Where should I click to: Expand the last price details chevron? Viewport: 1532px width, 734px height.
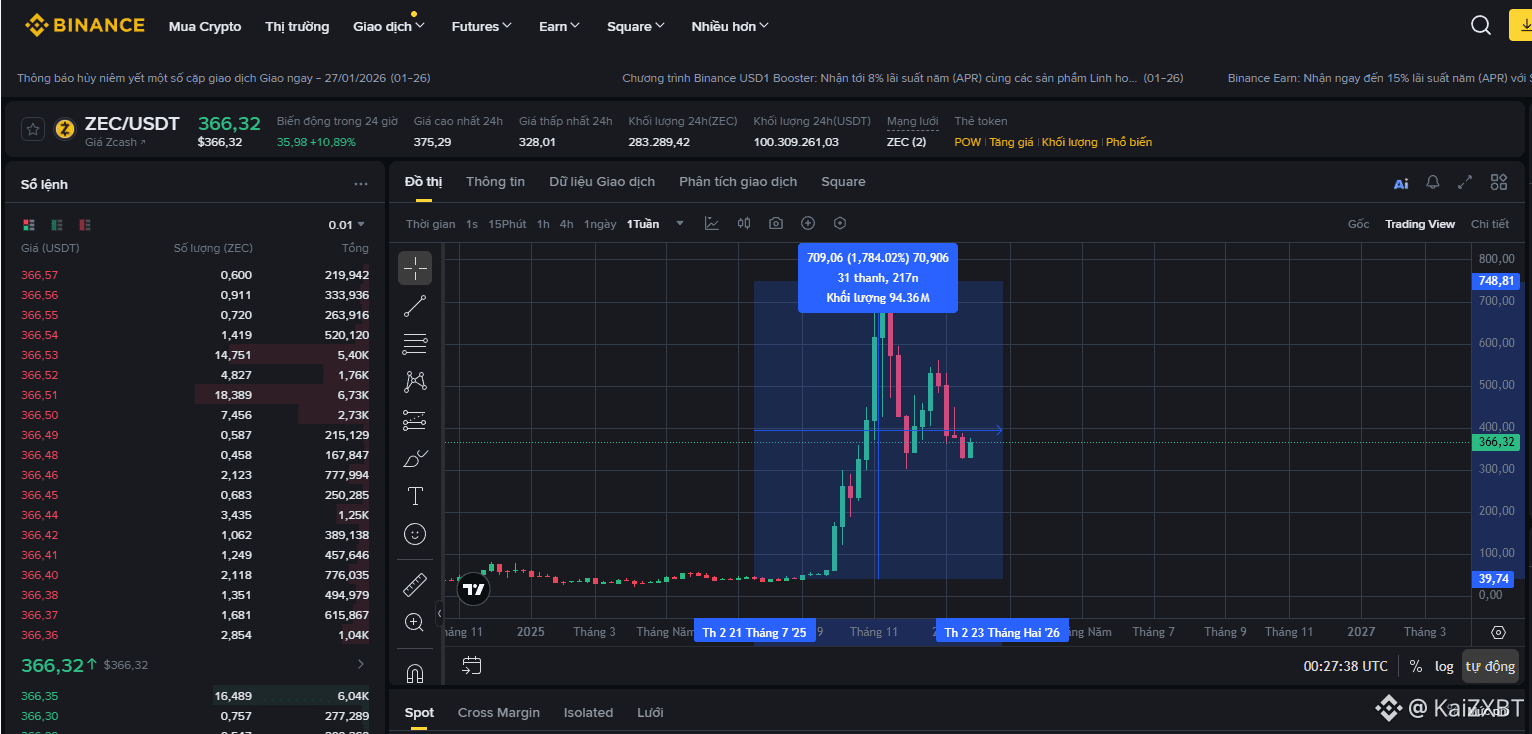click(x=361, y=665)
